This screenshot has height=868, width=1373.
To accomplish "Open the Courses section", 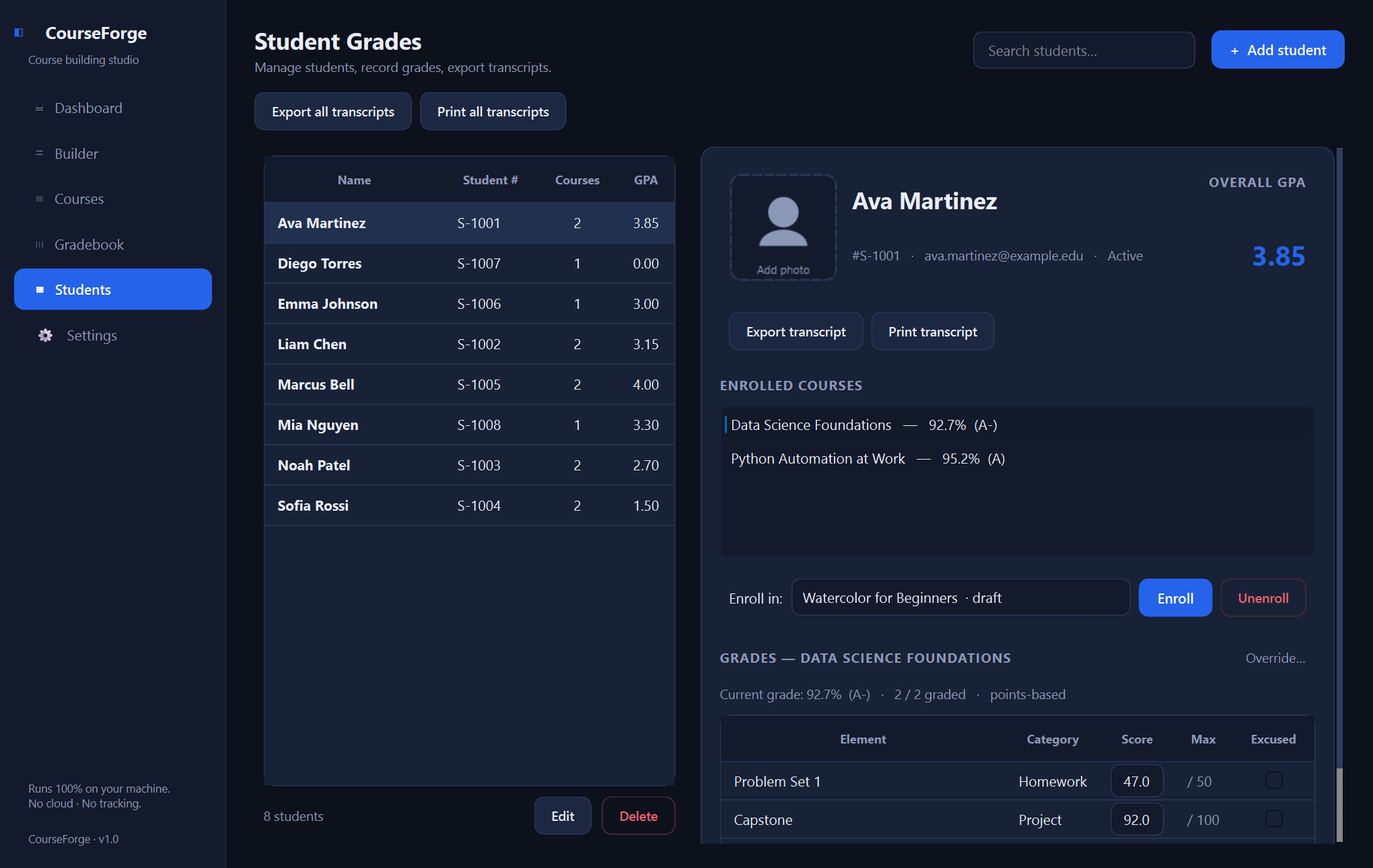I will point(113,199).
